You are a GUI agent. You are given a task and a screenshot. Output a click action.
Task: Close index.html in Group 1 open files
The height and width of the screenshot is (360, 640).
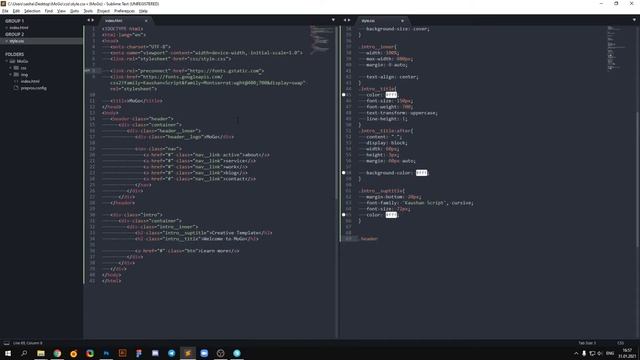click(x=7, y=28)
